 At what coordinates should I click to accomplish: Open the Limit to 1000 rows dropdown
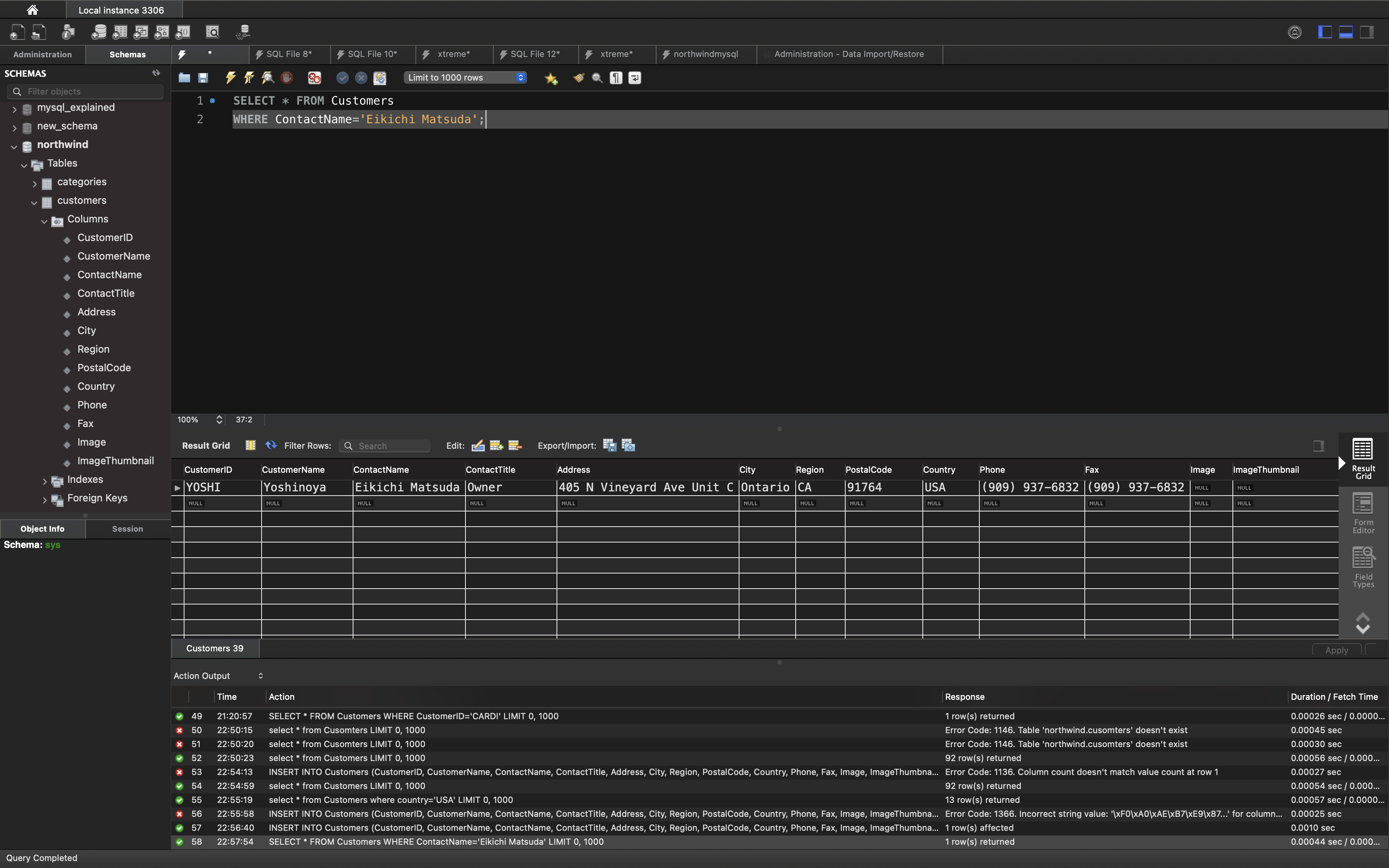click(465, 77)
